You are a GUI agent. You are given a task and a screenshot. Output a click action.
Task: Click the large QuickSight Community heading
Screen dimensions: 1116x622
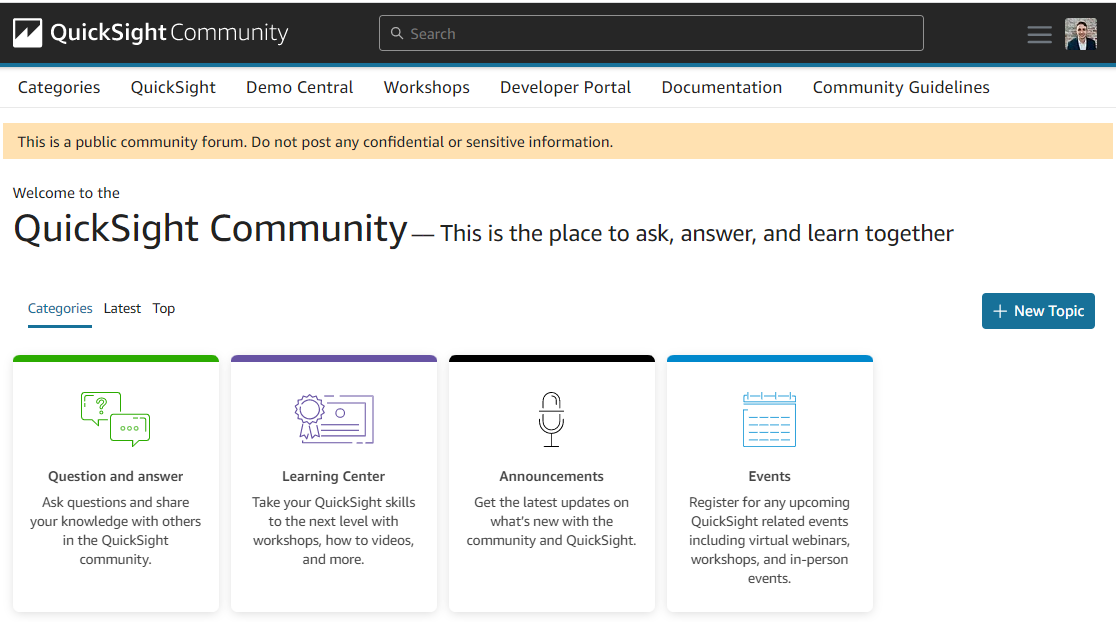click(211, 229)
